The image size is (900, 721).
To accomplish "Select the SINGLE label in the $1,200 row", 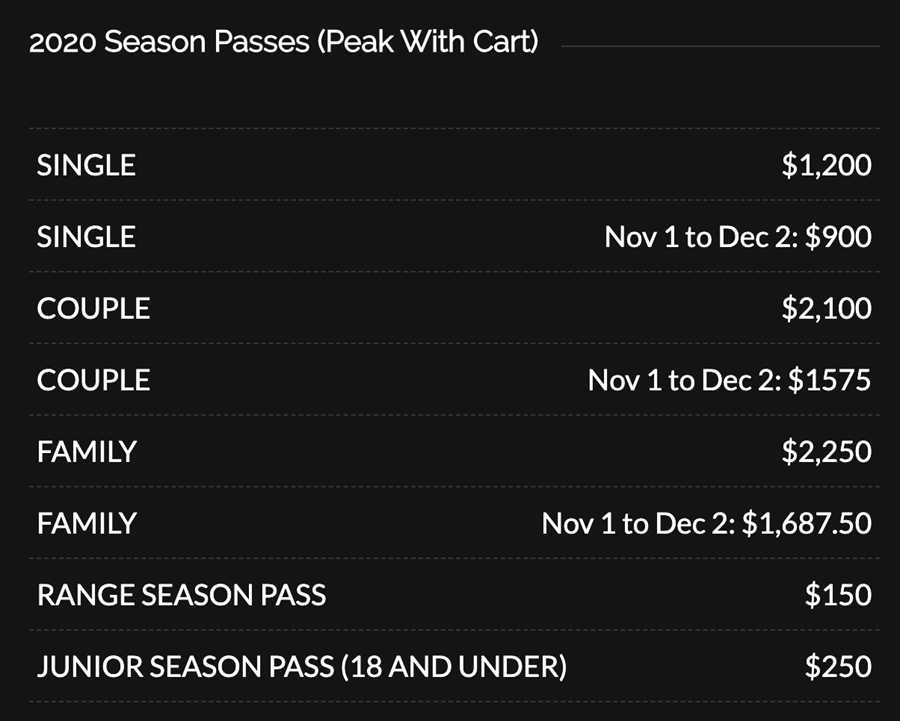I will pos(86,165).
